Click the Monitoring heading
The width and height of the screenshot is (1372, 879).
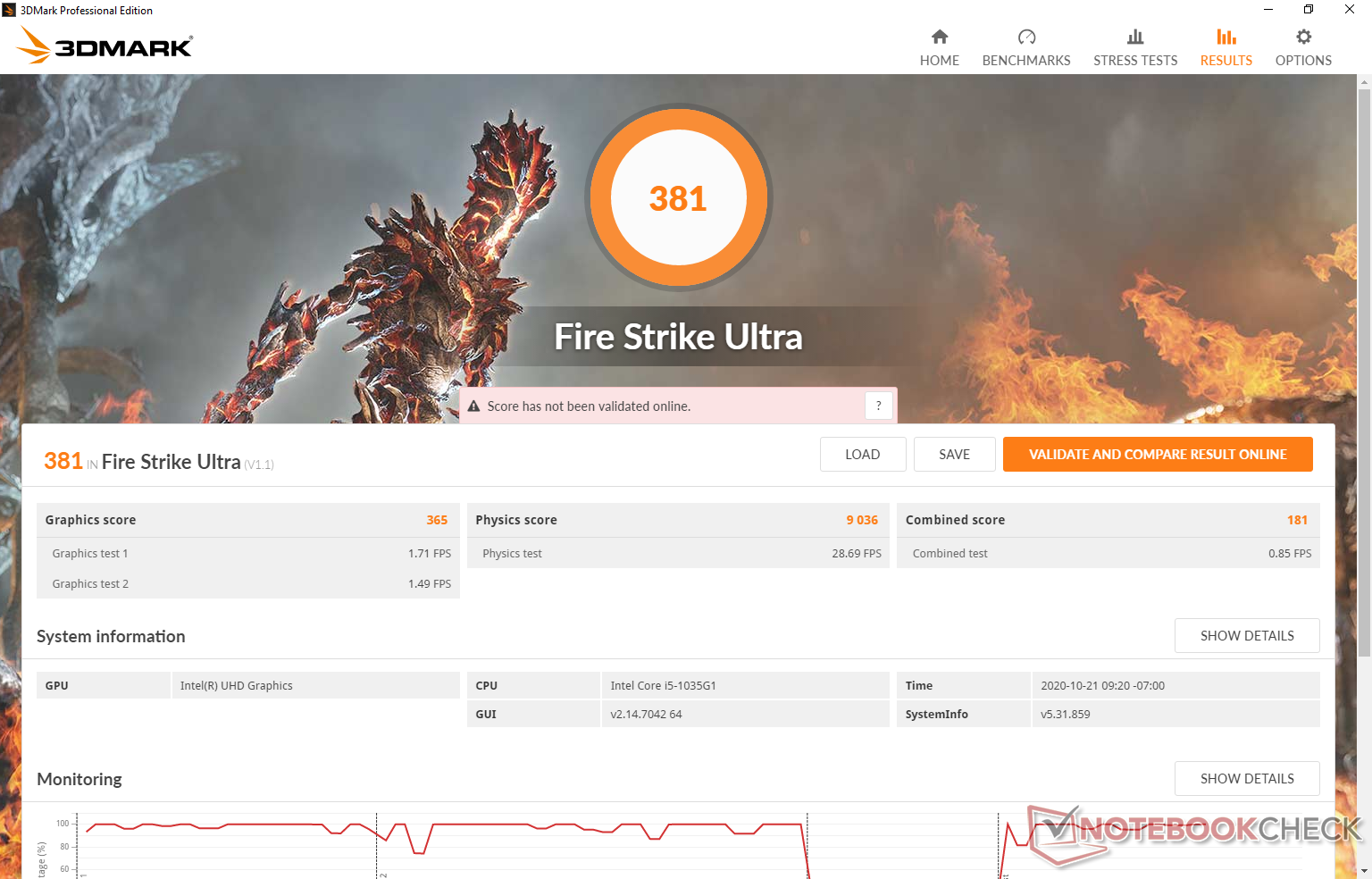(x=79, y=779)
